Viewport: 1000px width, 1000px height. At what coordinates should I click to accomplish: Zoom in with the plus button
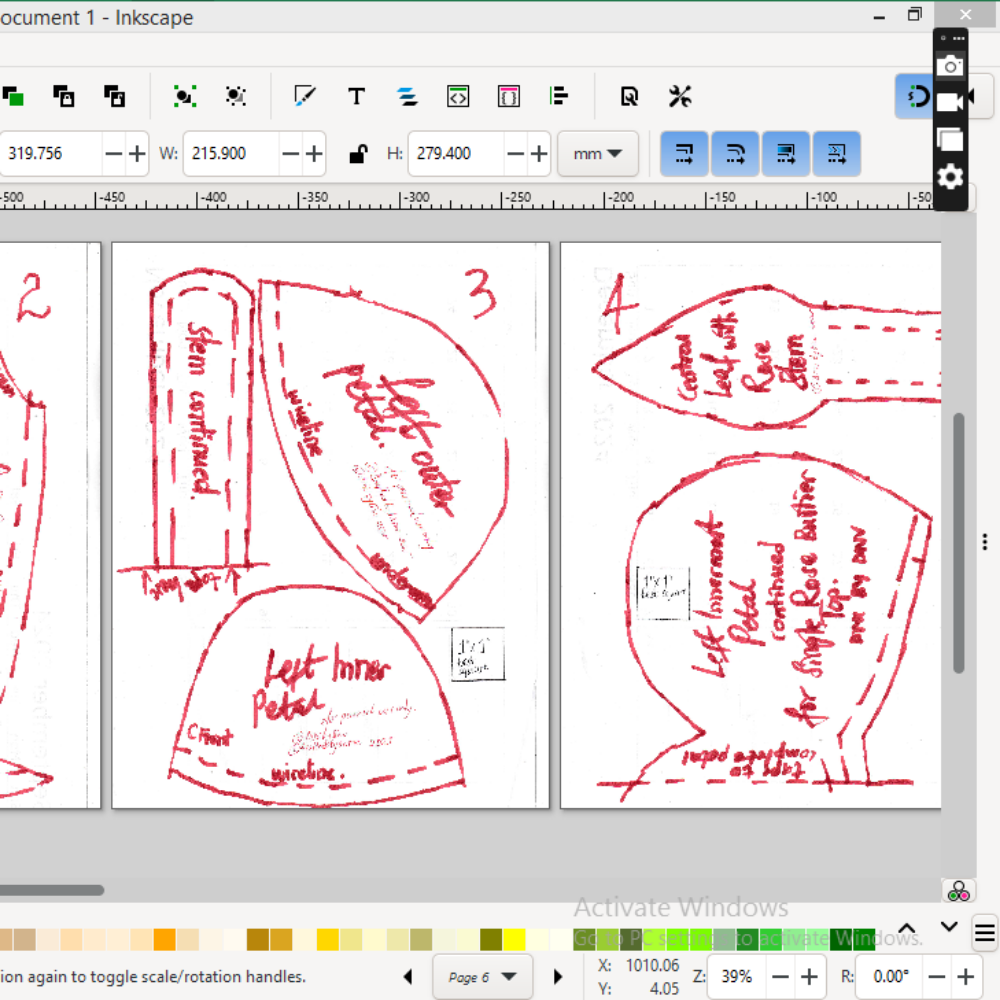809,976
